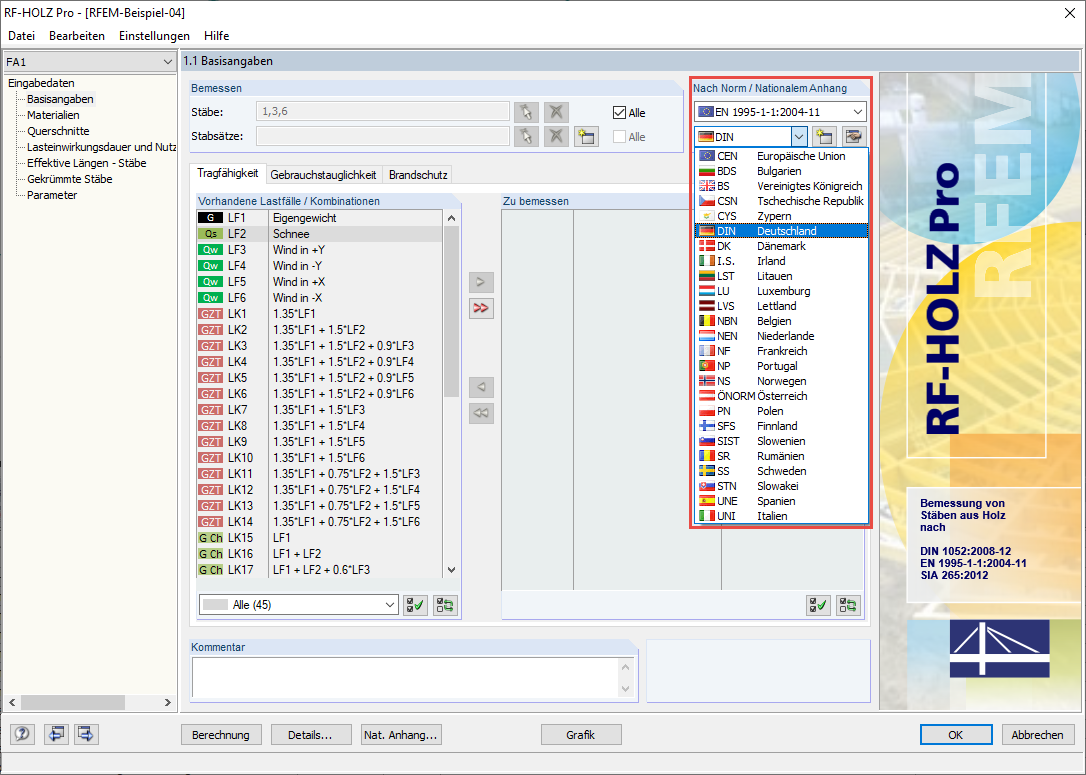
Task: Choose NF Frankreich in annex list
Action: (781, 351)
